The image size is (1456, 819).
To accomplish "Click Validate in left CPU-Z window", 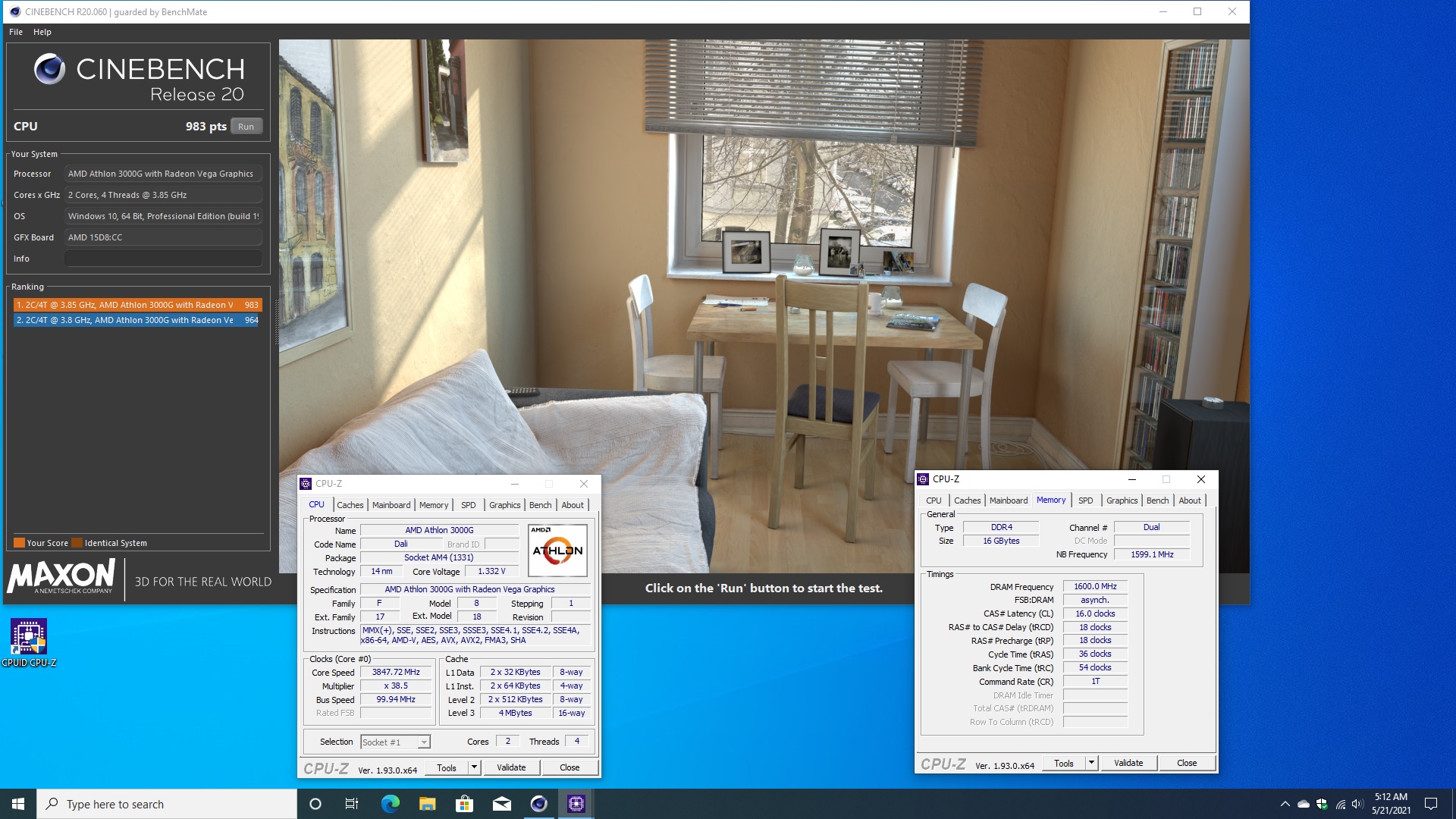I will pos(511,767).
